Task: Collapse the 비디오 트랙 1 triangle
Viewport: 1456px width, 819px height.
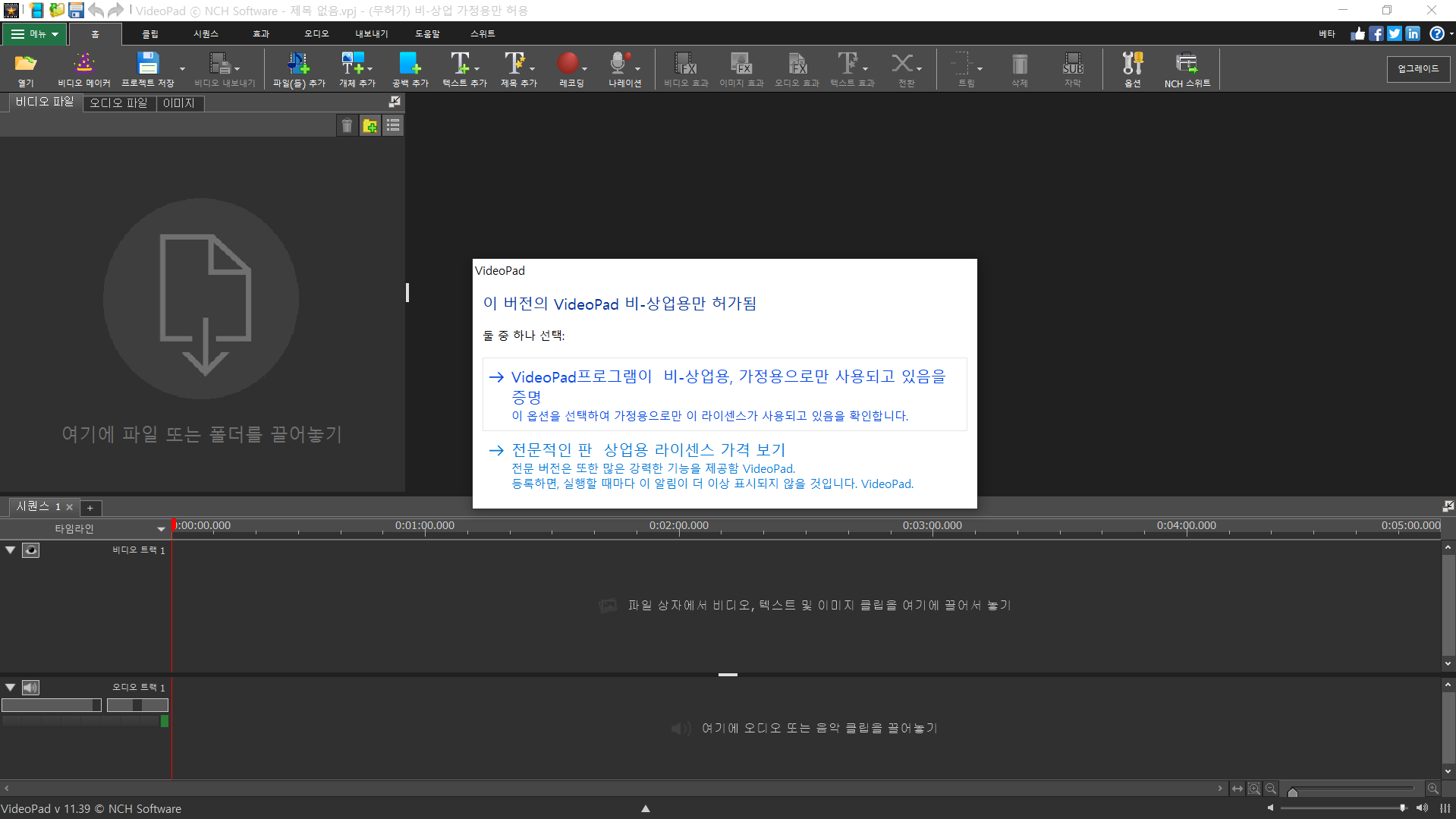Action: click(11, 550)
